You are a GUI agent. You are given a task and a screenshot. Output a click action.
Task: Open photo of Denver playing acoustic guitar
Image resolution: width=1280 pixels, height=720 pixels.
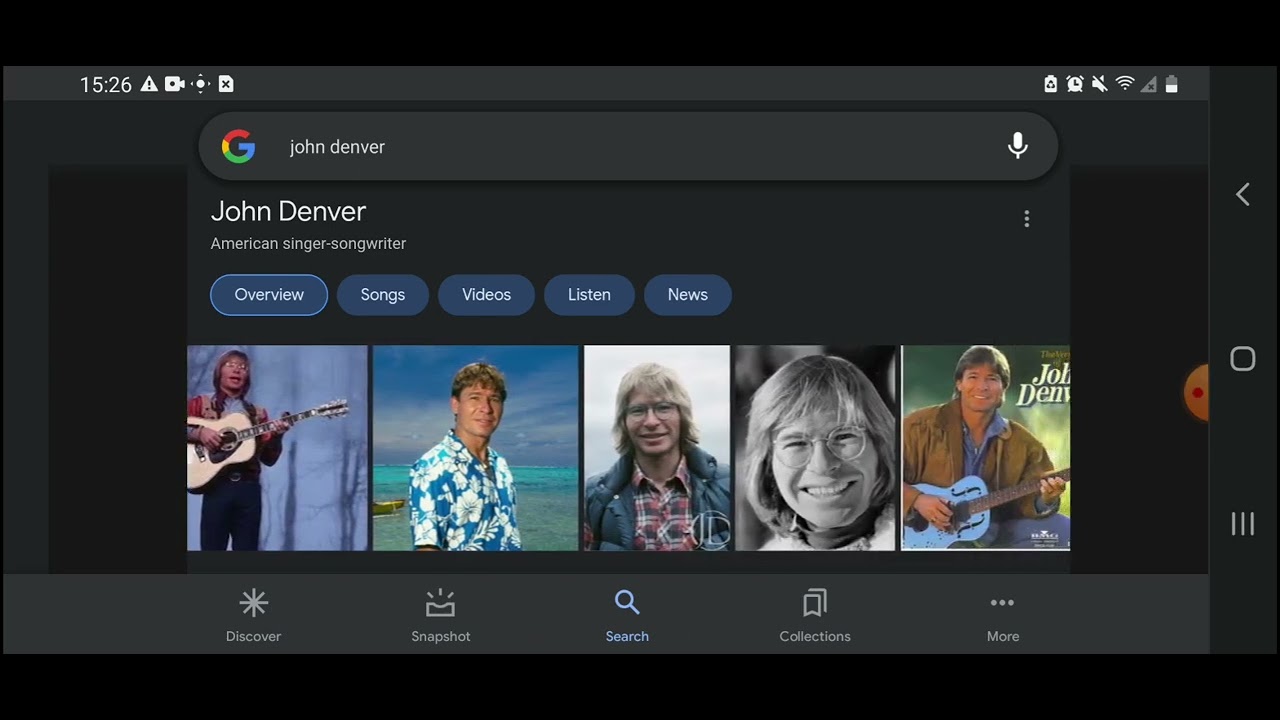tap(277, 448)
